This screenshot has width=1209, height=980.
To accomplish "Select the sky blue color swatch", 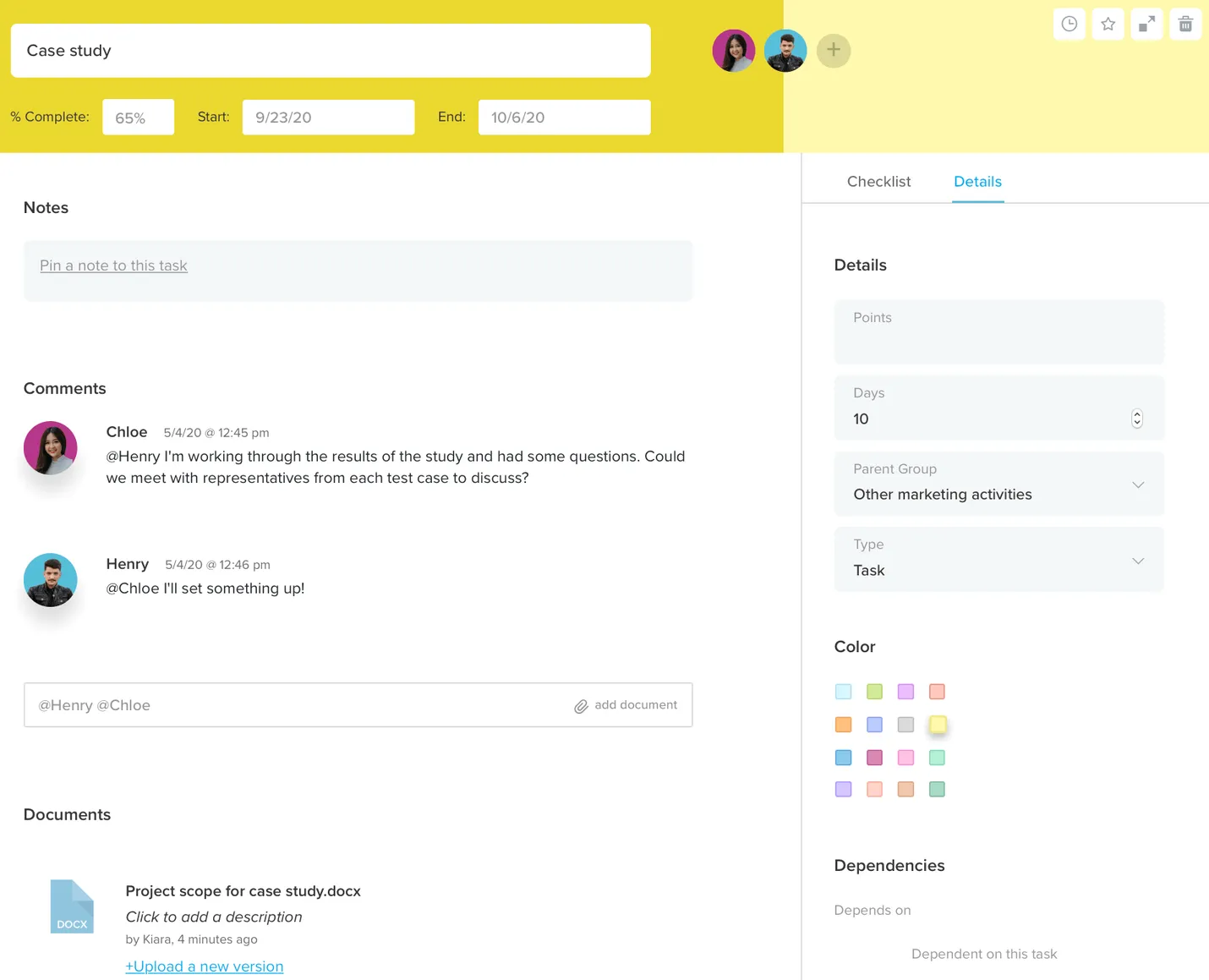I will [x=844, y=758].
